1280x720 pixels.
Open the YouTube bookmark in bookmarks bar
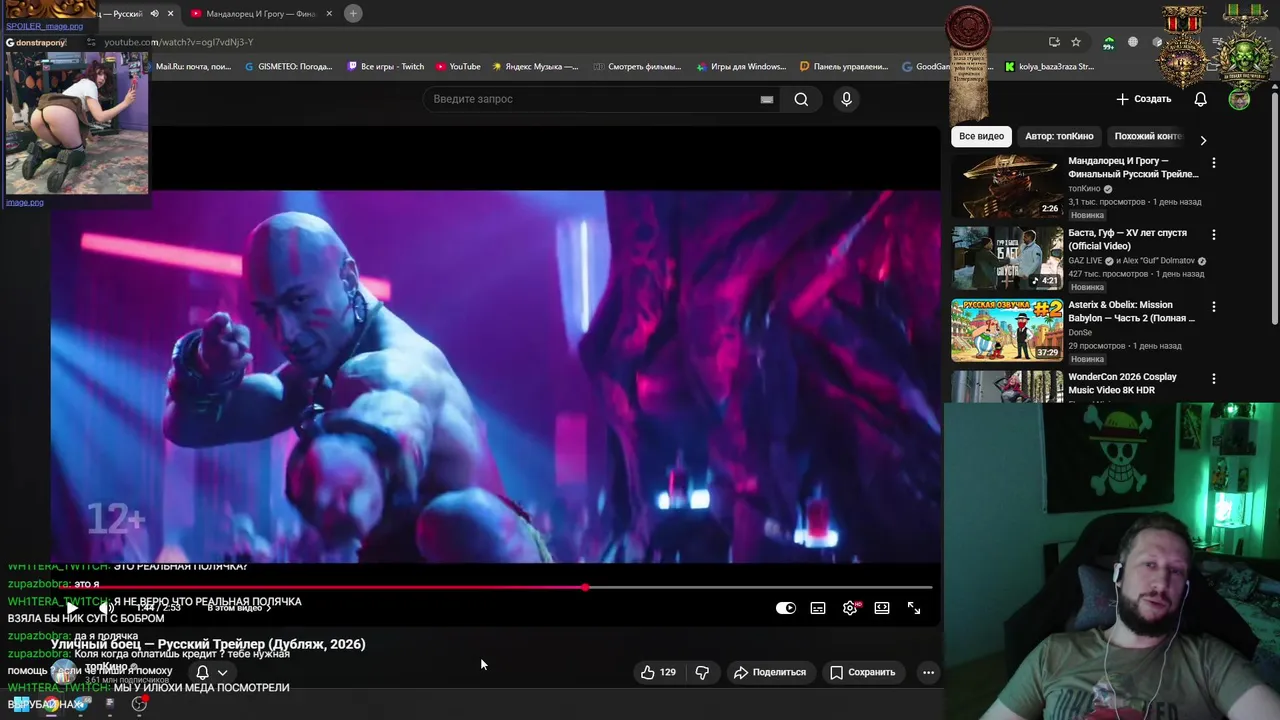click(458, 67)
